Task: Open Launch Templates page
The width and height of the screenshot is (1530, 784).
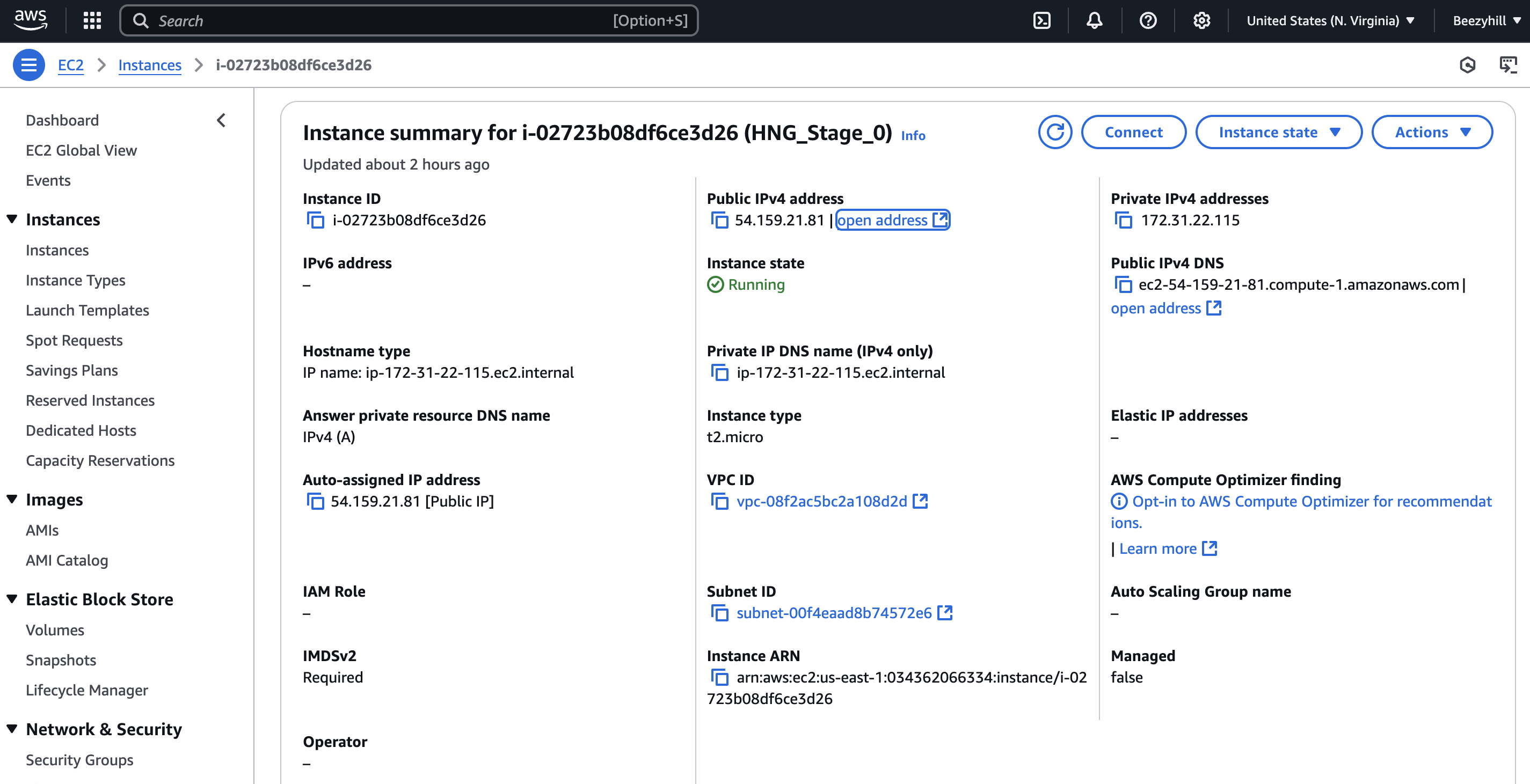Action: pos(88,310)
